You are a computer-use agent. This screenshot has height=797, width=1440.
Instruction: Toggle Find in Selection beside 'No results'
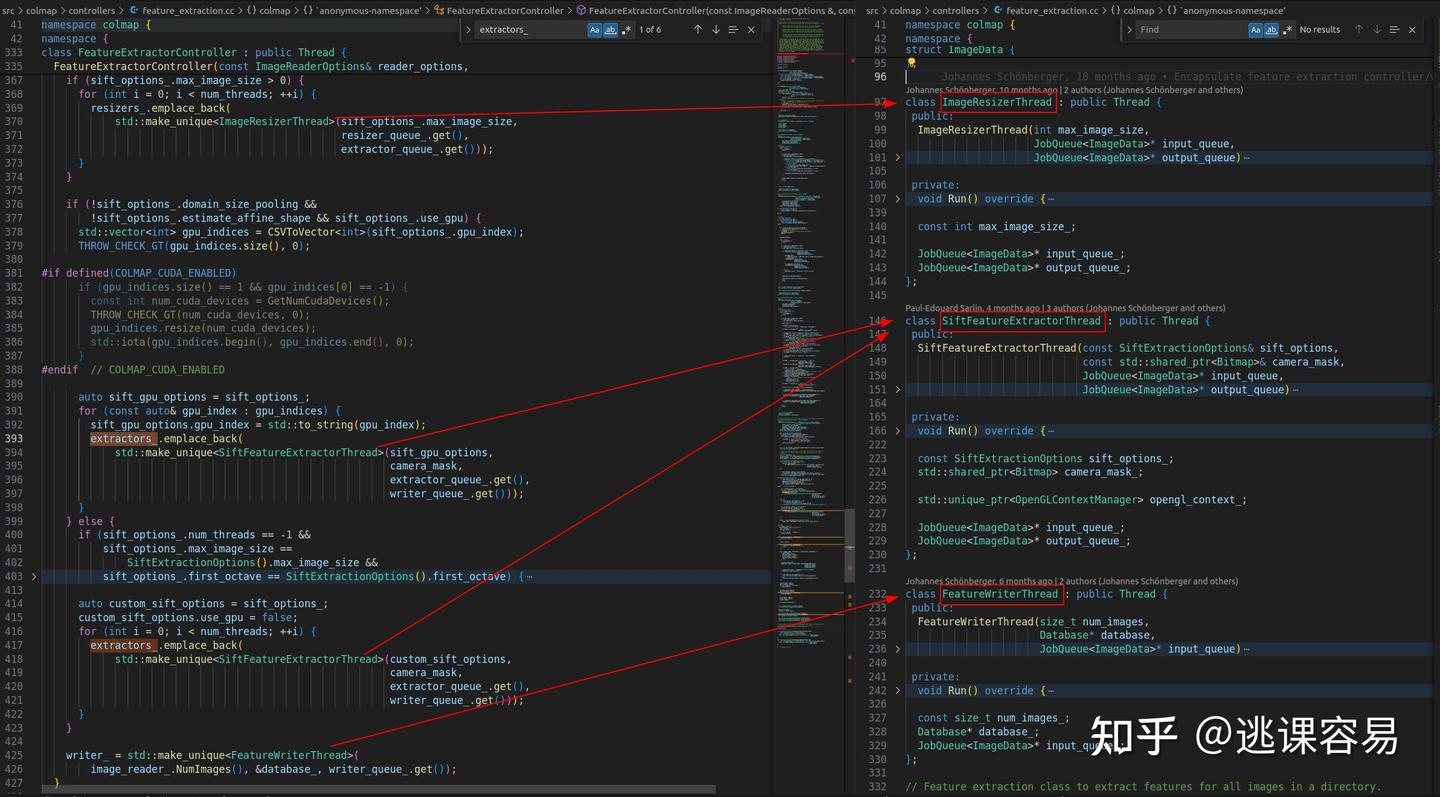pyautogui.click(x=1394, y=30)
